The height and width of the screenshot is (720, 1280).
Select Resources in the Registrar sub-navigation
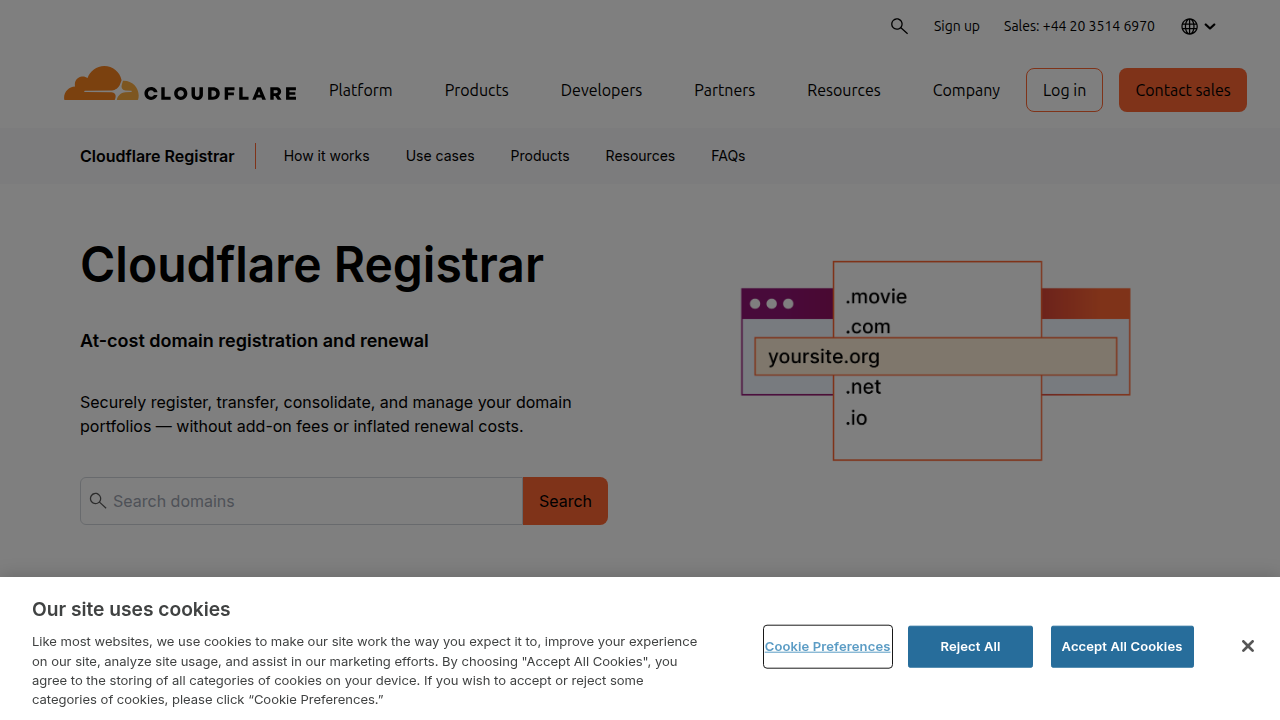tap(640, 156)
